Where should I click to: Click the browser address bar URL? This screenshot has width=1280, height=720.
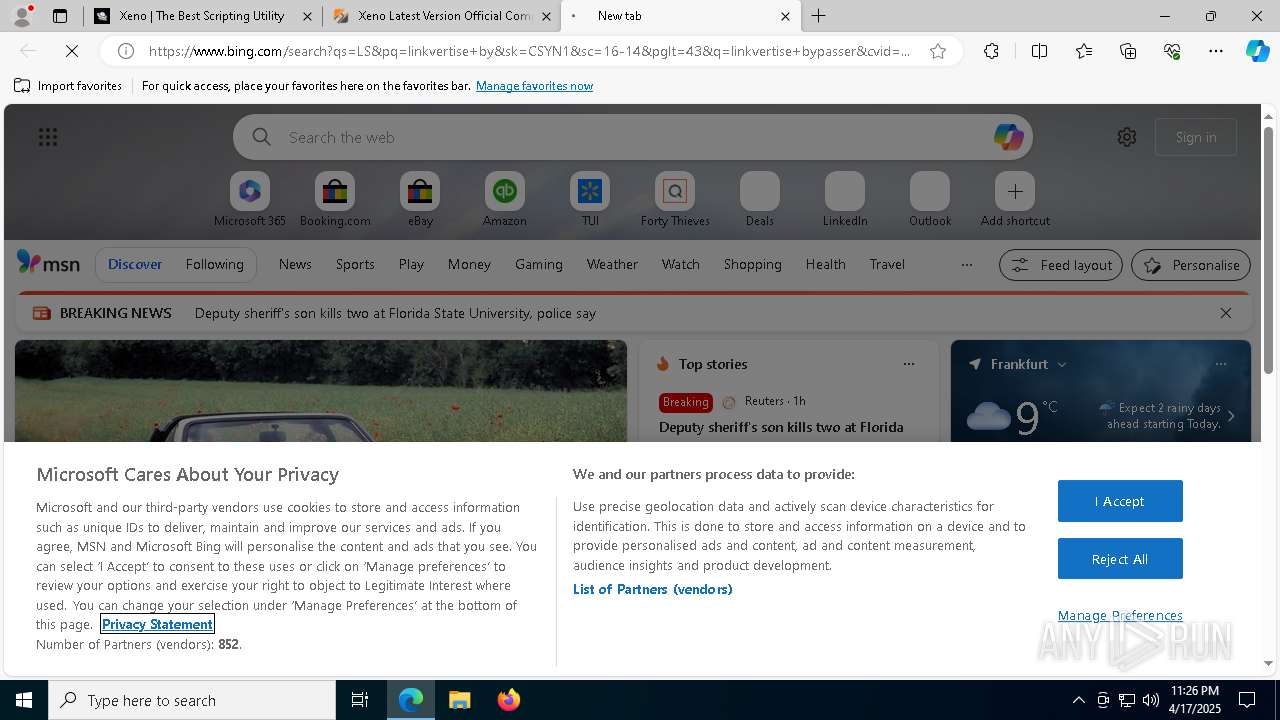(530, 51)
